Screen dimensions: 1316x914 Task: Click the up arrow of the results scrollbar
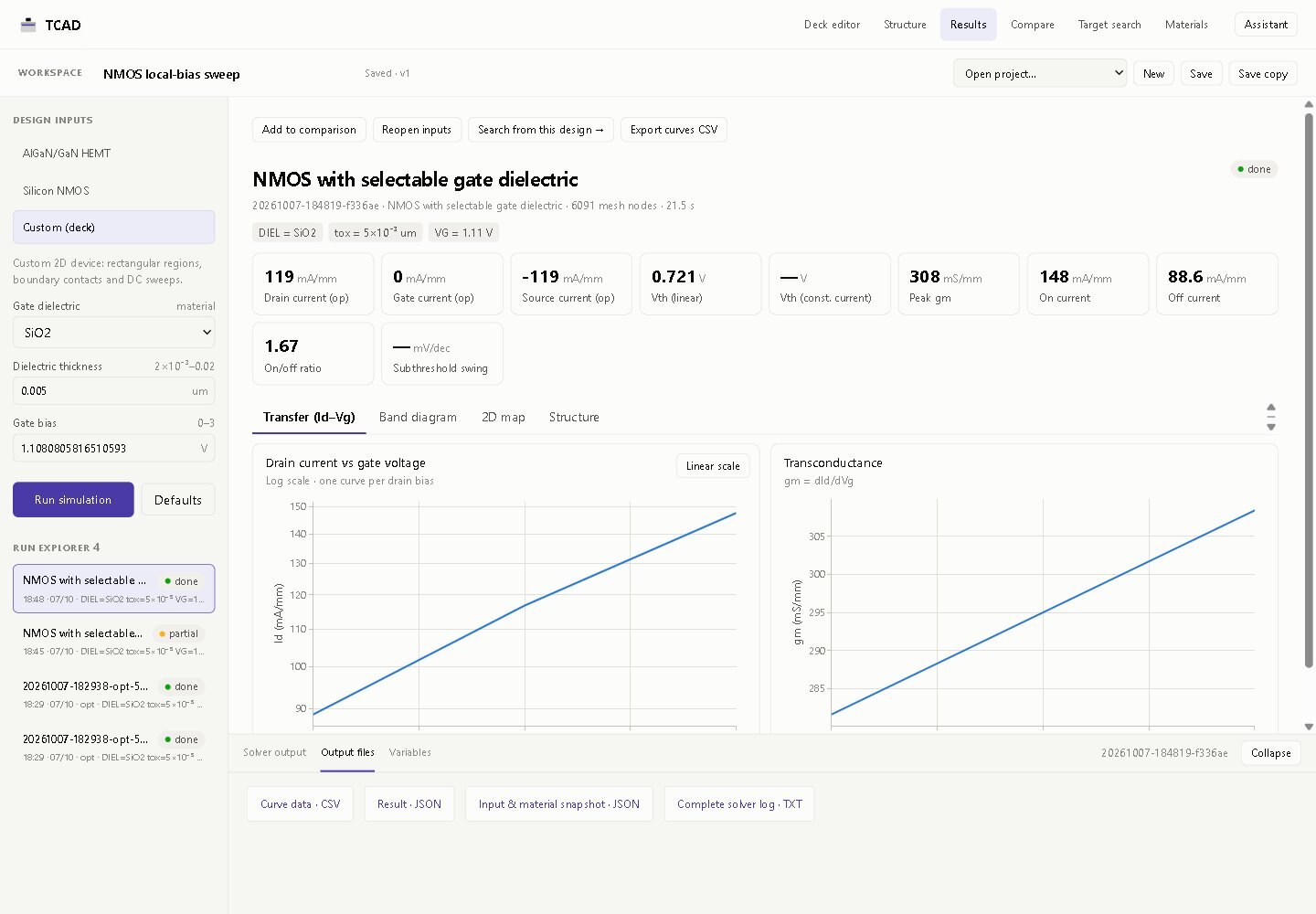coord(1309,104)
